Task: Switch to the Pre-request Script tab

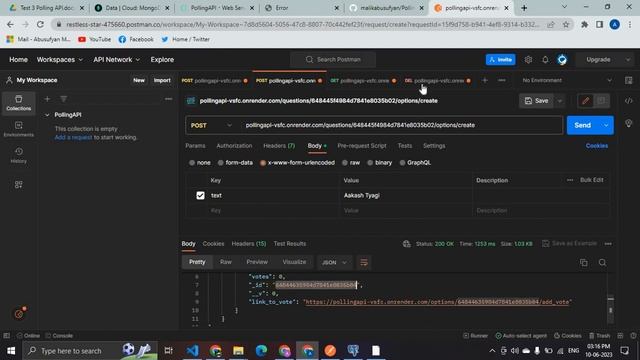Action: [362, 146]
